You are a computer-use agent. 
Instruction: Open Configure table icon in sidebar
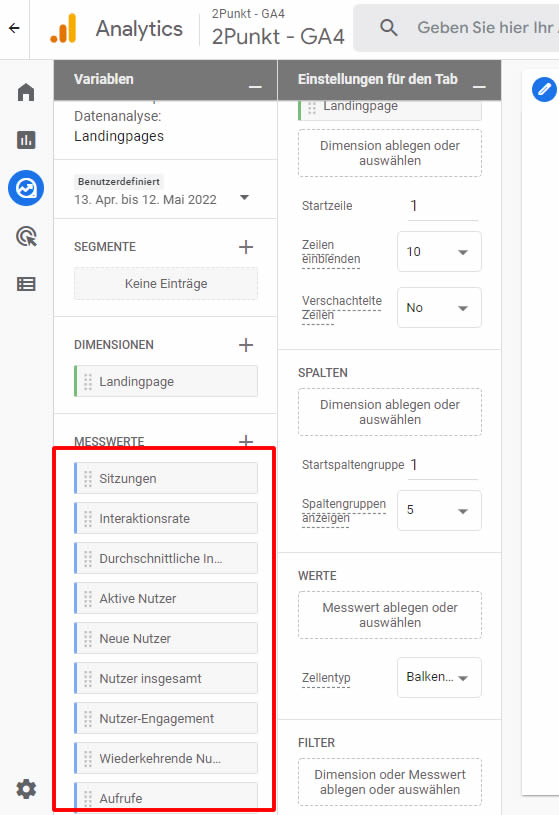click(26, 284)
